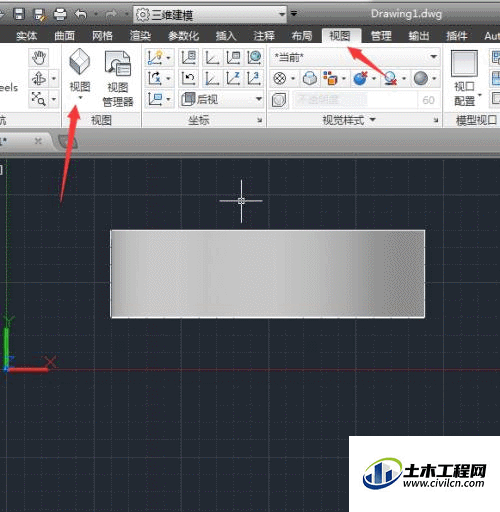This screenshot has height=512, width=500.
Task: Click the UCS View alignment icon
Action: pos(155,99)
